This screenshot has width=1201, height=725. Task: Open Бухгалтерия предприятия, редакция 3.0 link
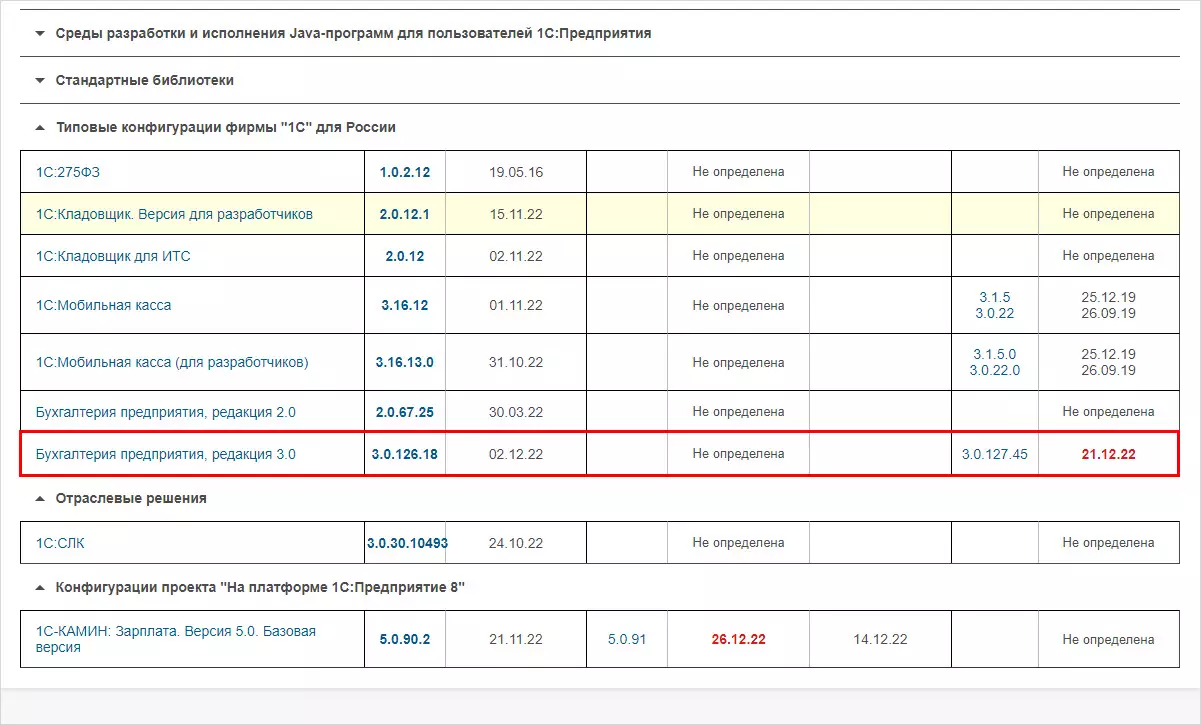pyautogui.click(x=165, y=454)
